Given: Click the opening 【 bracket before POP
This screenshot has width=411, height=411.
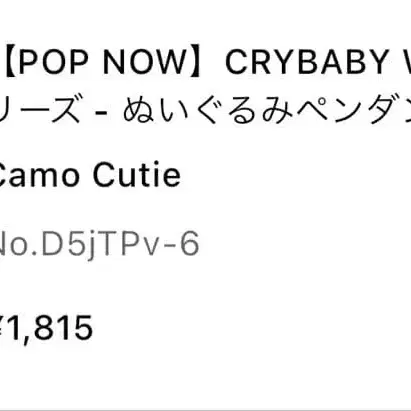Looking at the screenshot, I should pyautogui.click(x=8, y=62).
